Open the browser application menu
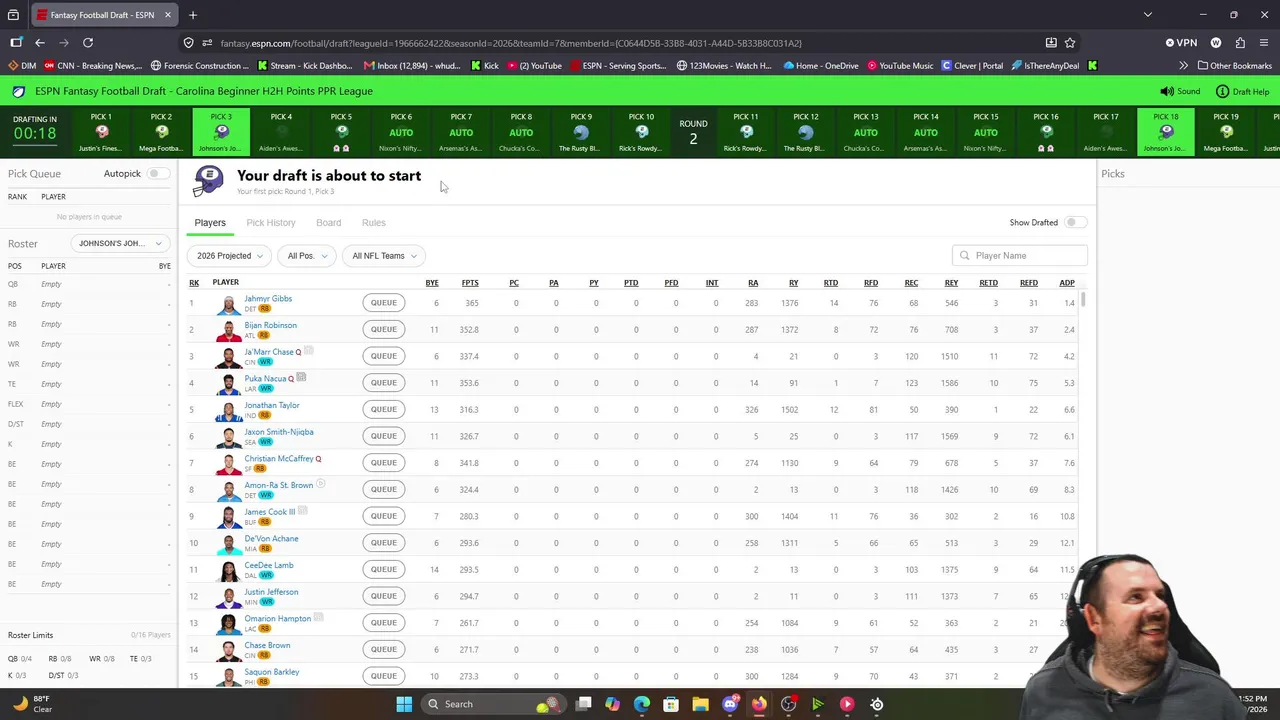The width and height of the screenshot is (1280, 720). [x=1265, y=43]
